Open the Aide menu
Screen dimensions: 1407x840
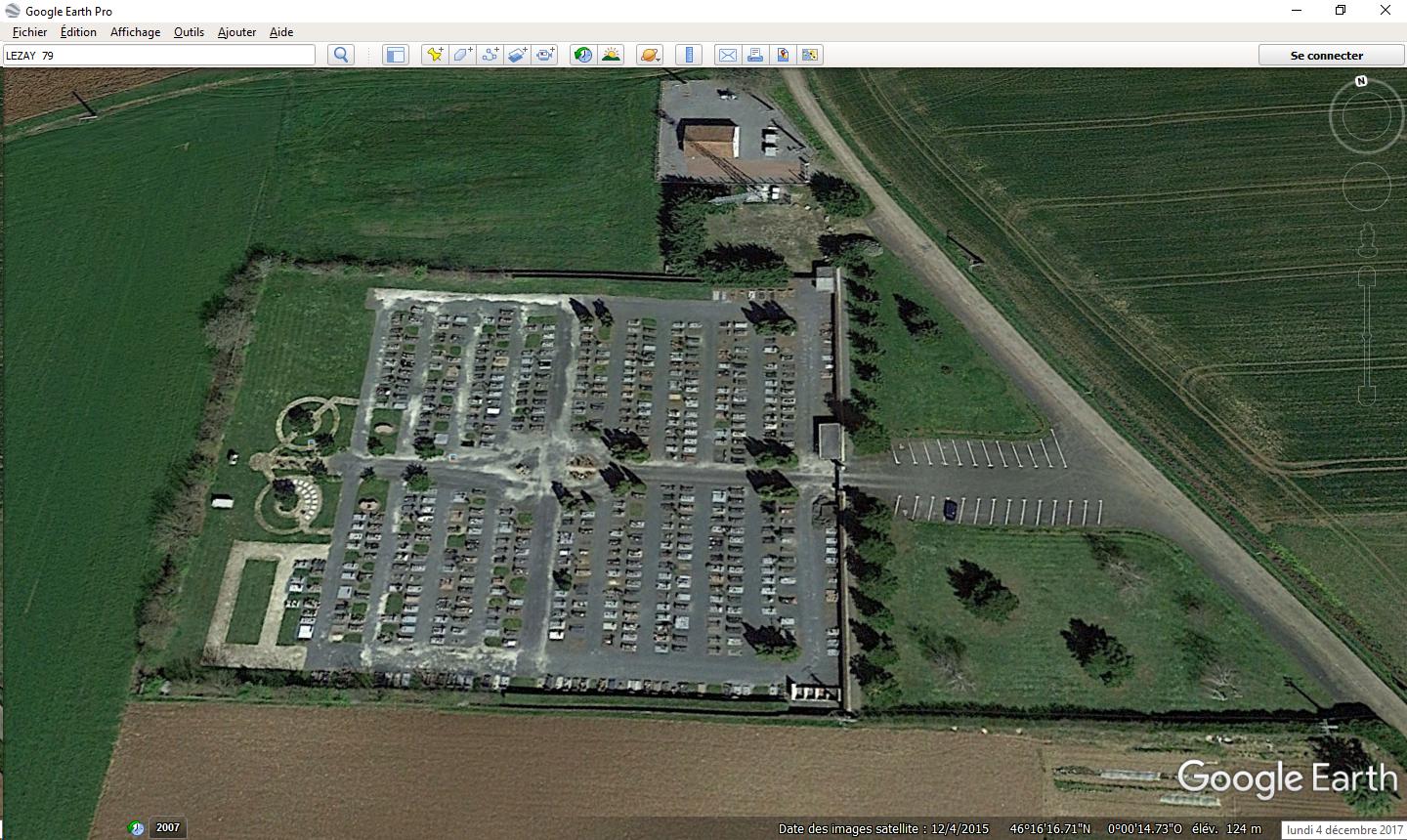(281, 32)
